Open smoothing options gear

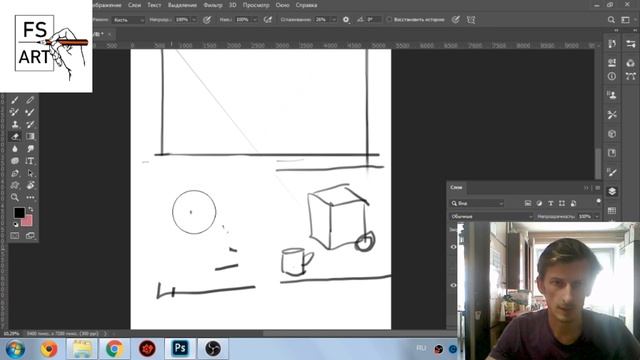click(346, 20)
